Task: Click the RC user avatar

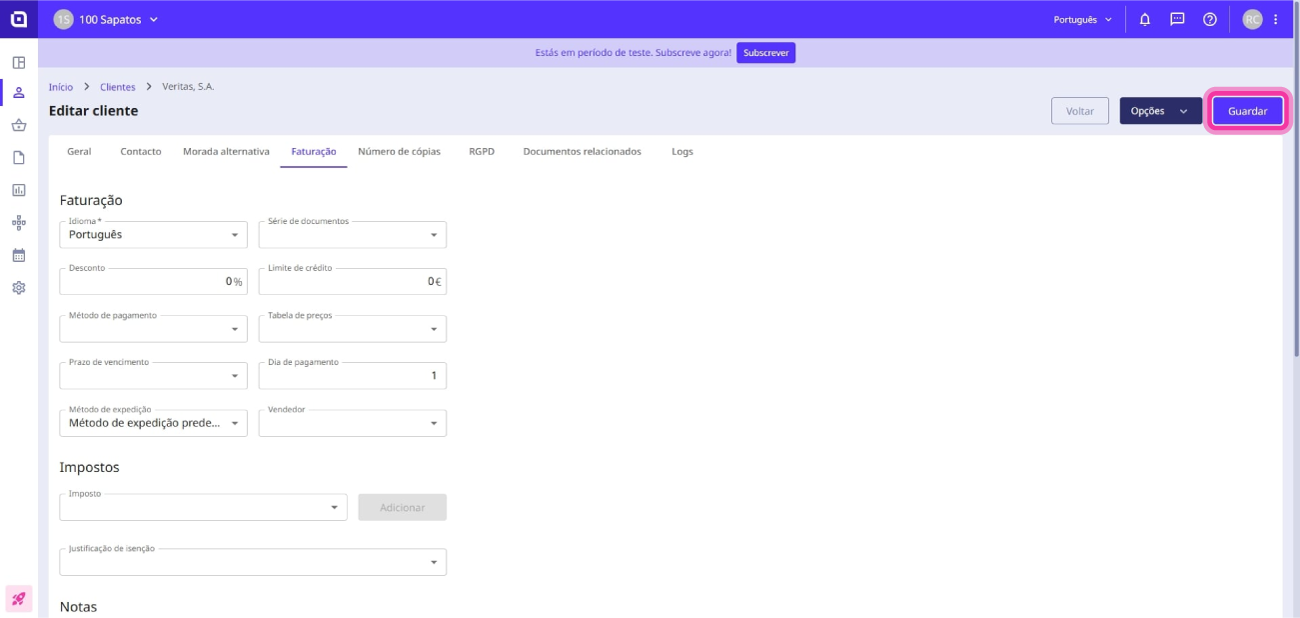Action: click(1252, 19)
